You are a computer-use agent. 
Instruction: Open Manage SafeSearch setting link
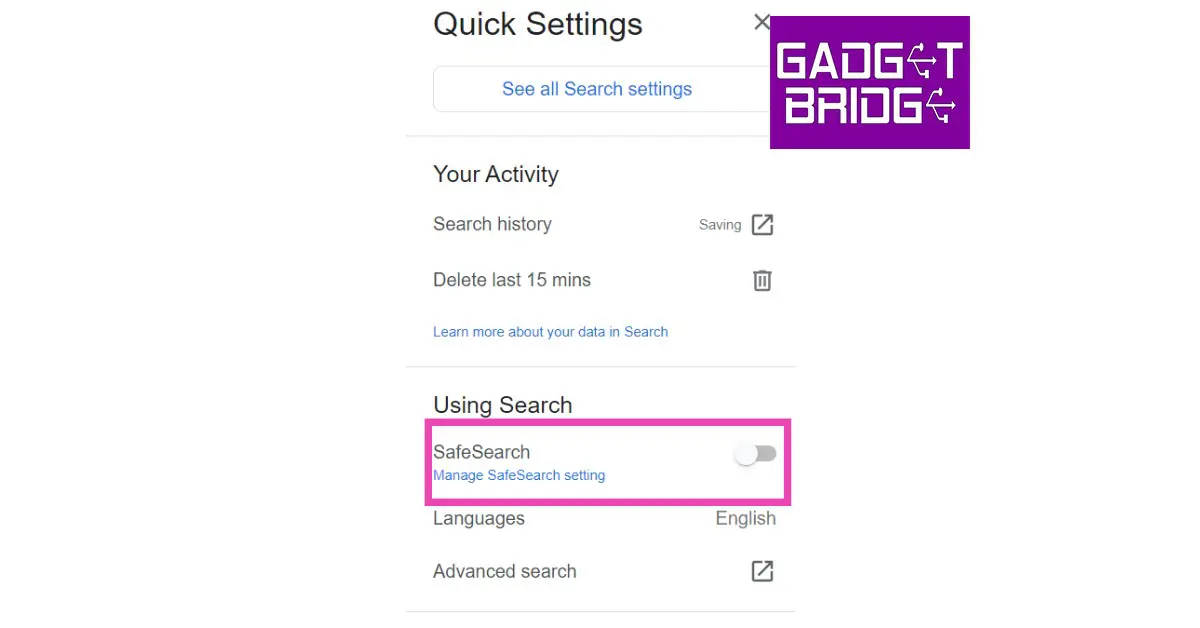tap(519, 475)
